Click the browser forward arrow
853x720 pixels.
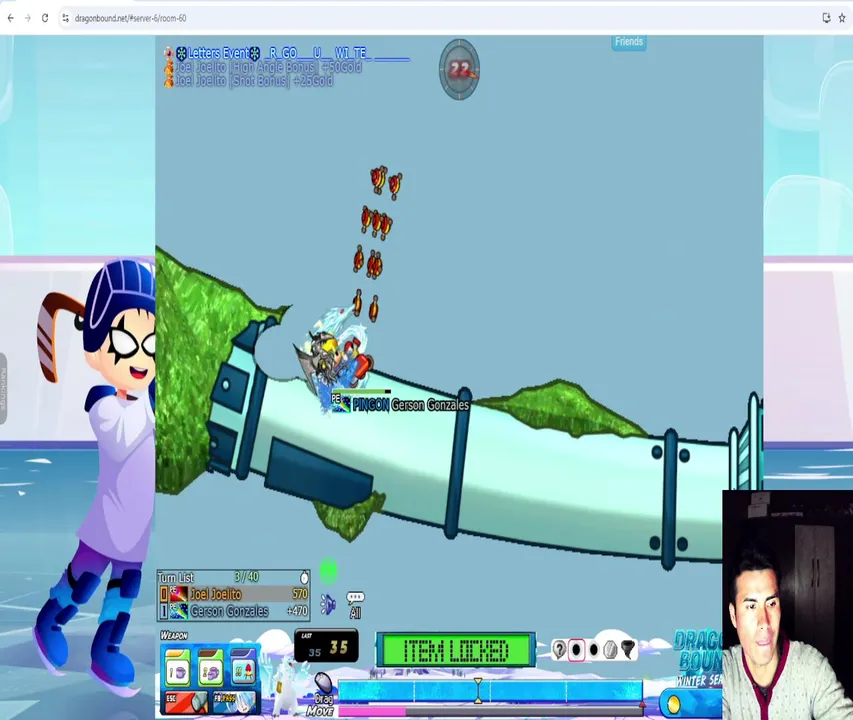28,18
